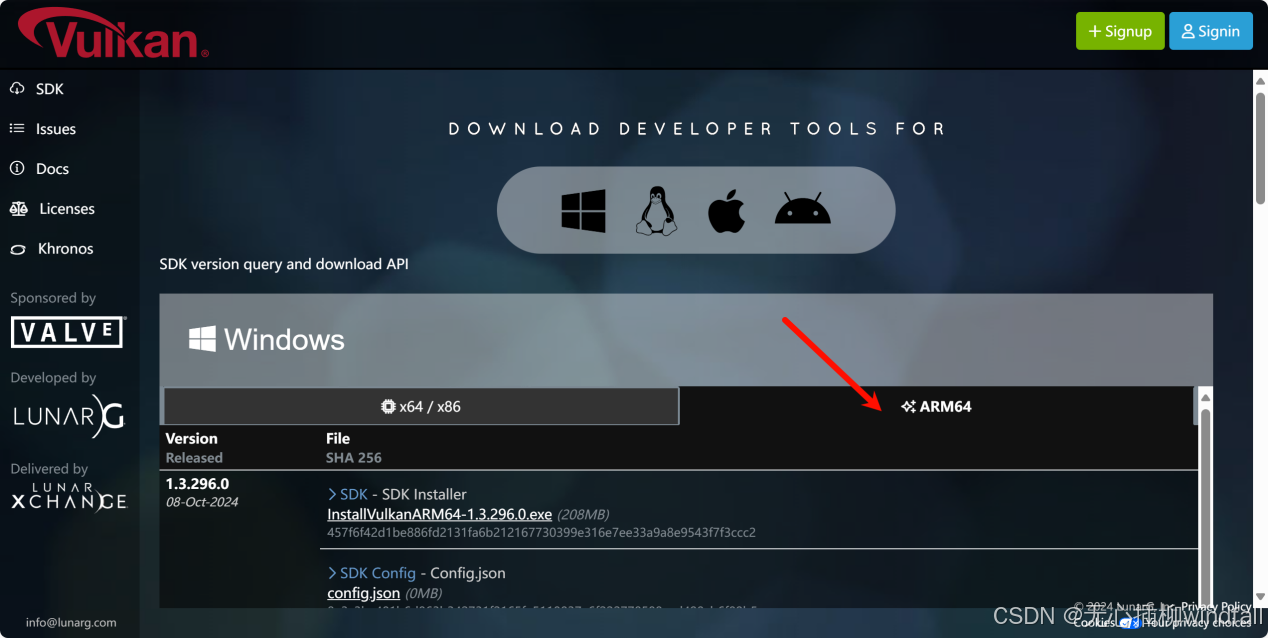
Task: Select the Windows platform icon
Action: click(584, 212)
